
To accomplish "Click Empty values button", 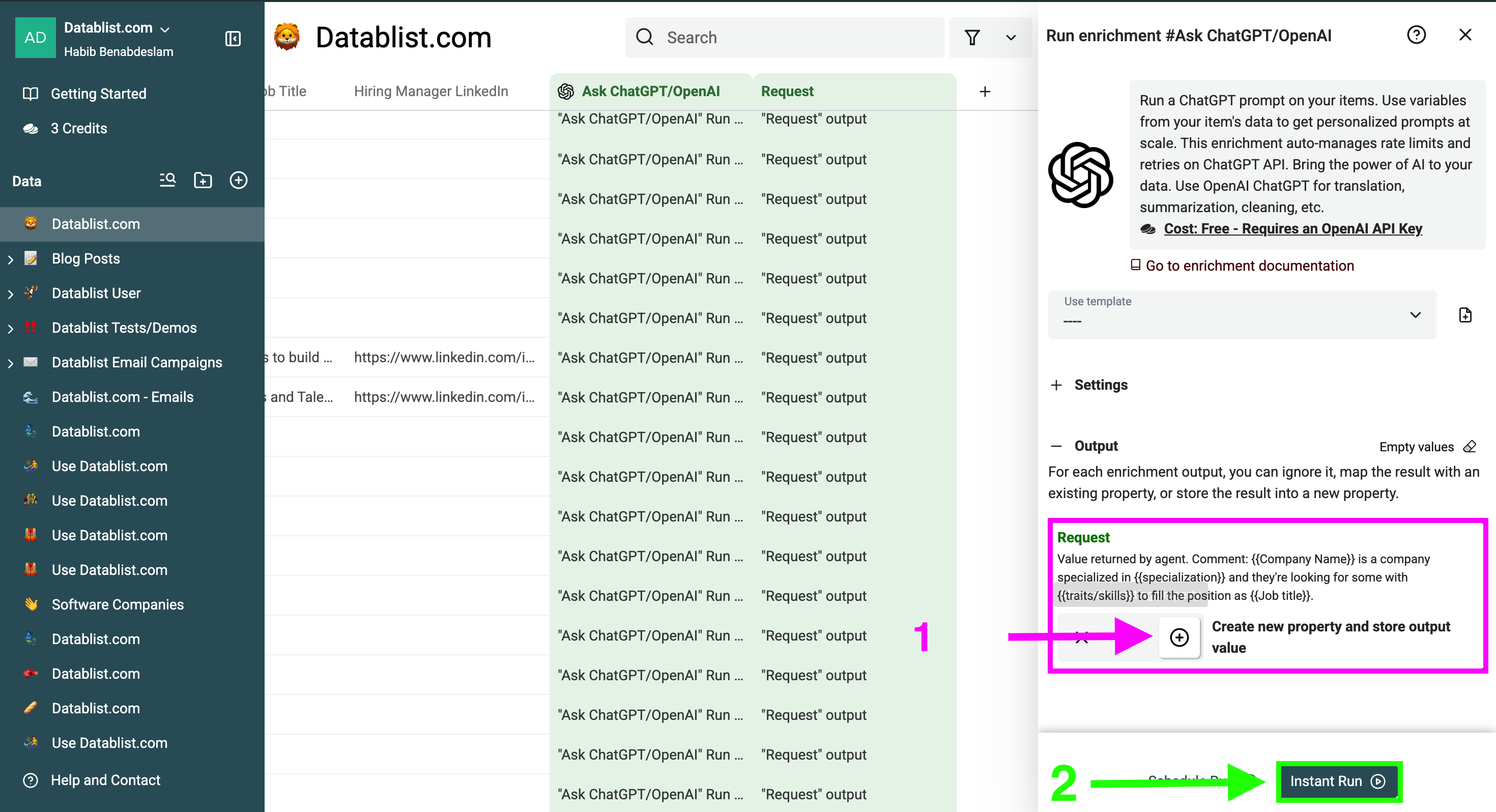I will click(x=1427, y=447).
